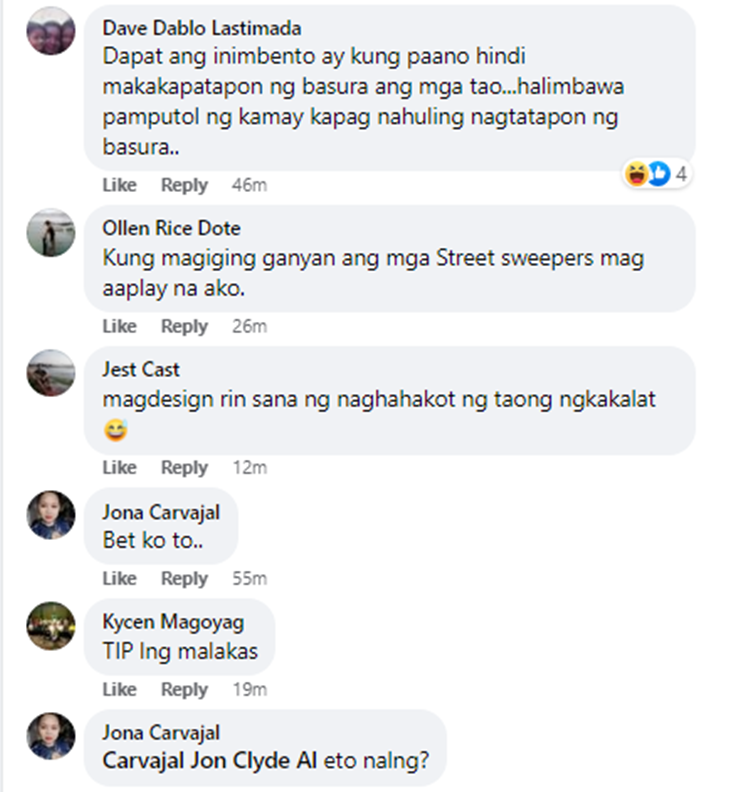
Task: Open Kycen Magoyag's profile avatar
Action: click(51, 625)
